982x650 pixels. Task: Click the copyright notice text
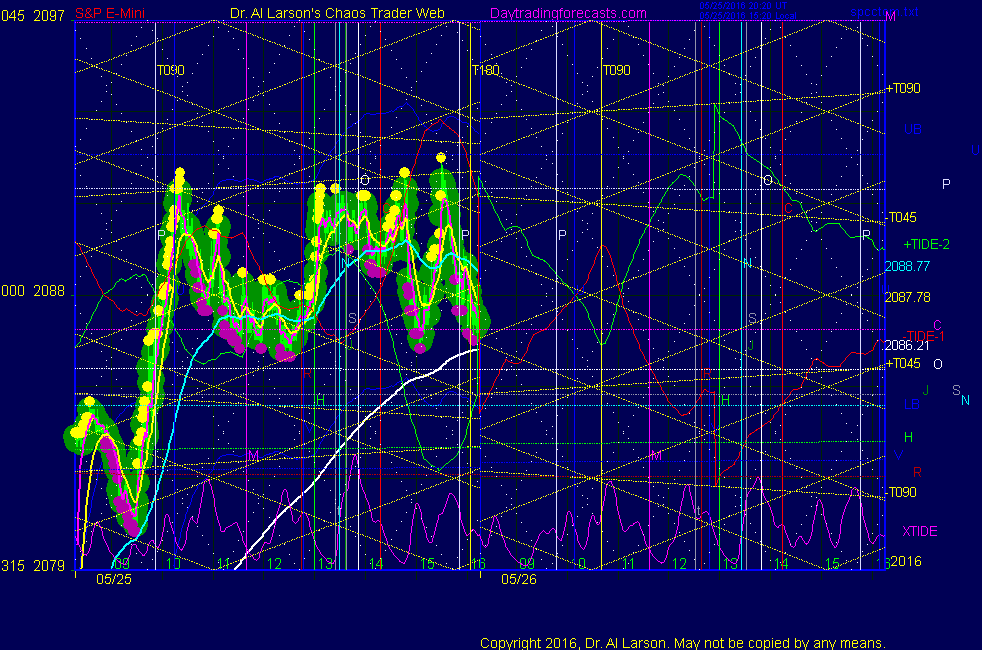tap(683, 643)
